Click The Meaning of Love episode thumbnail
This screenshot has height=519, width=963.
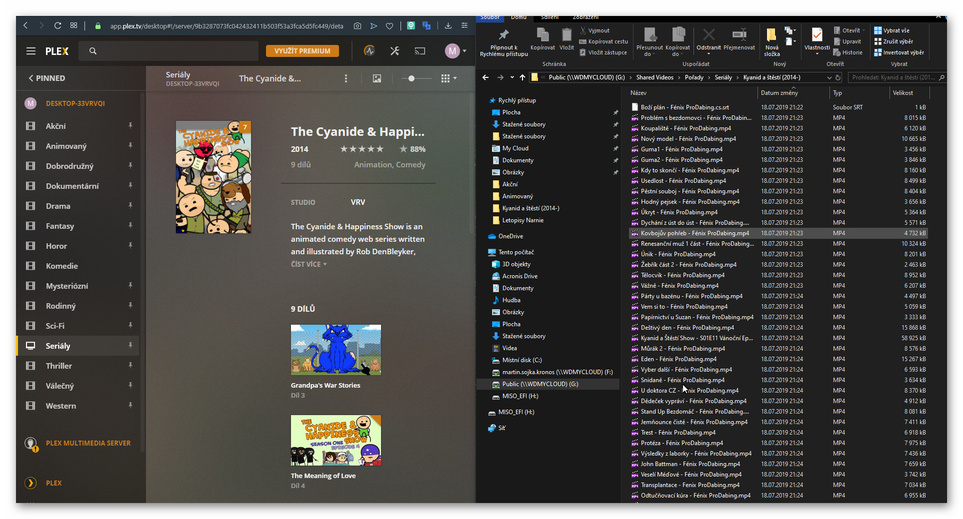click(x=336, y=440)
